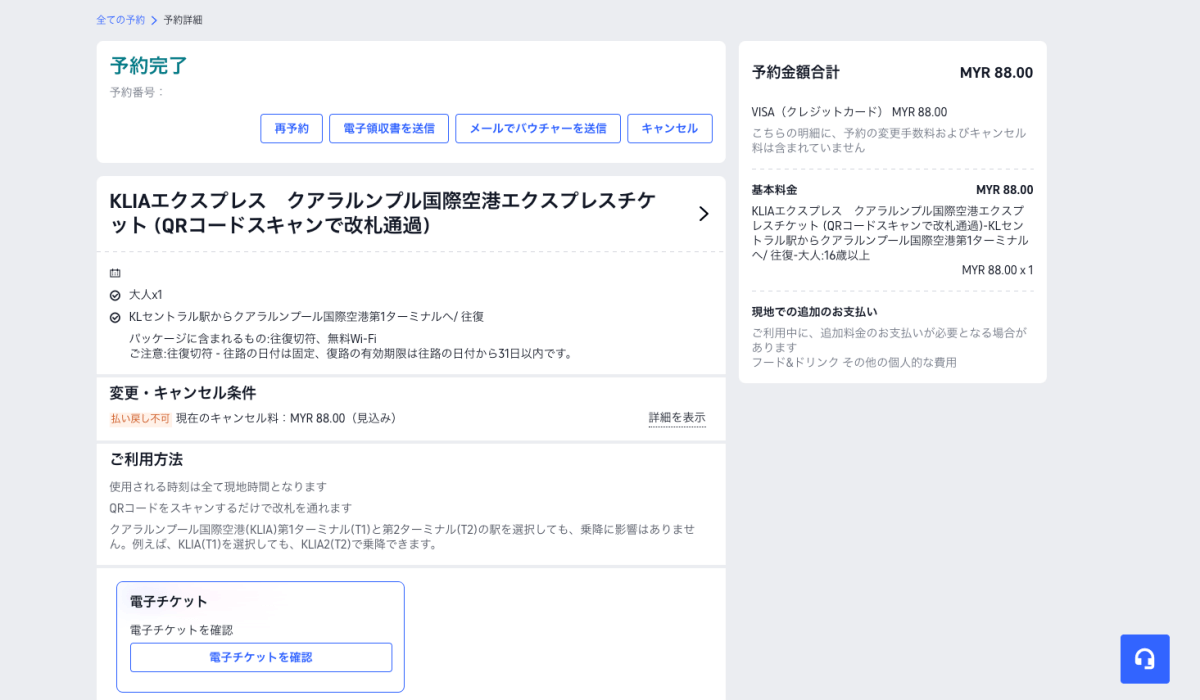
Task: Click フード&ドリンク その他の個人的な費用 text
Action: 854,362
